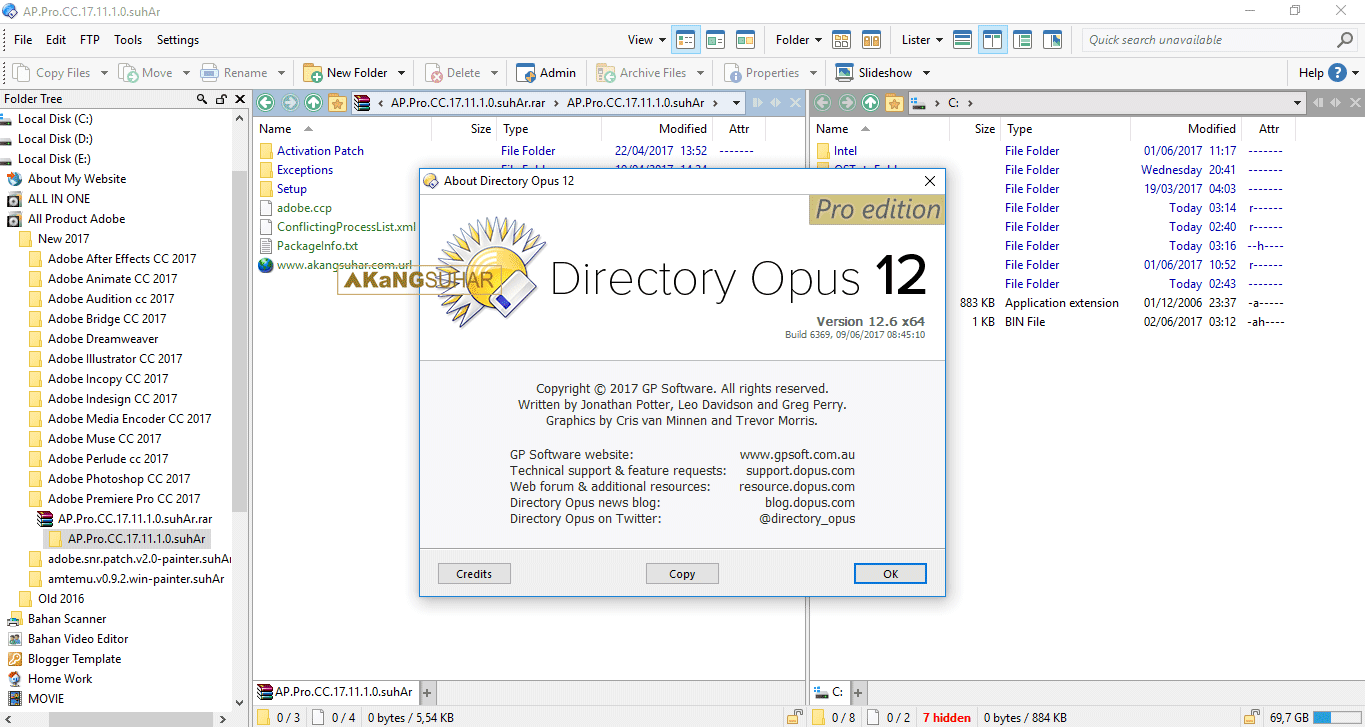Go up one level in left pane
The height and width of the screenshot is (727, 1365).
click(x=314, y=102)
